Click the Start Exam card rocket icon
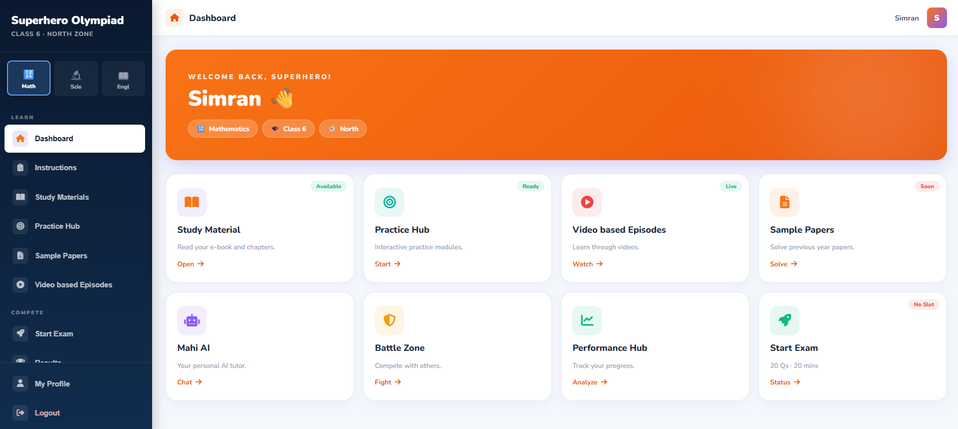This screenshot has height=429, width=958. (x=784, y=320)
